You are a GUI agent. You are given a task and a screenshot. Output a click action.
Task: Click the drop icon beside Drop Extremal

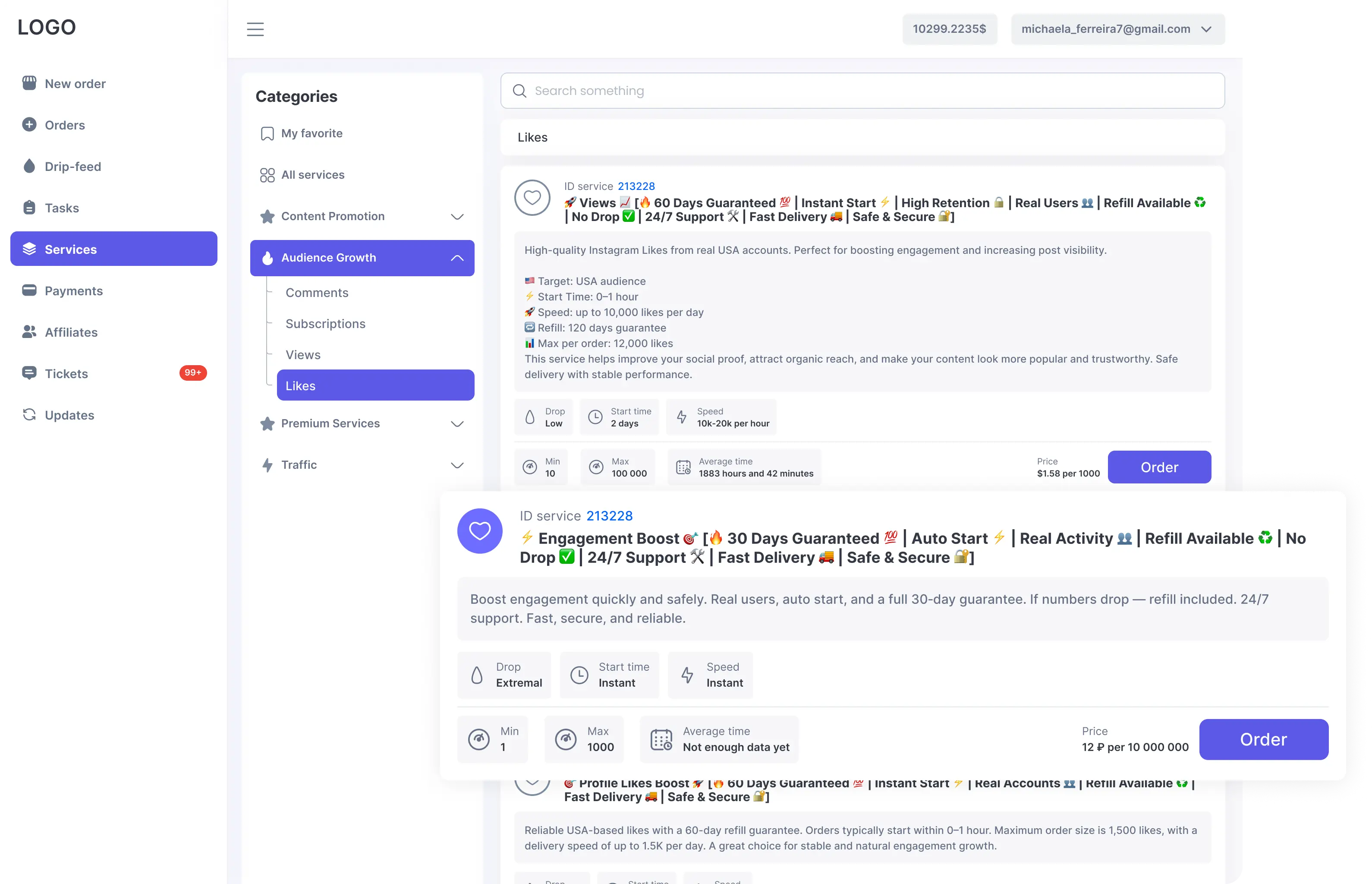(477, 675)
